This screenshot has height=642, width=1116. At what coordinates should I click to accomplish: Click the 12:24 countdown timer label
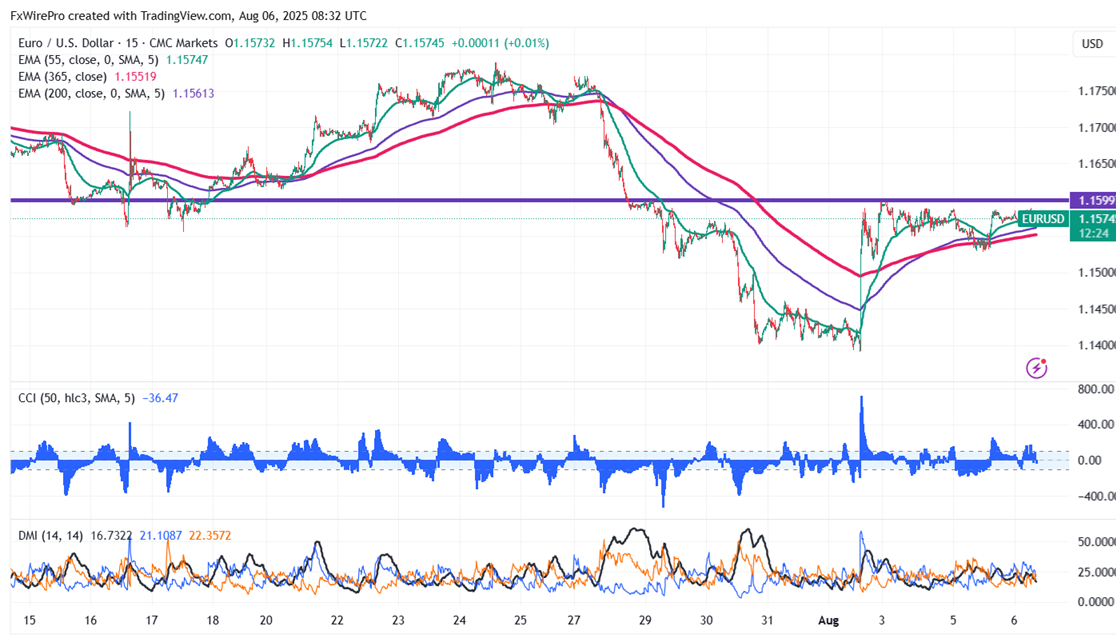pyautogui.click(x=1093, y=233)
